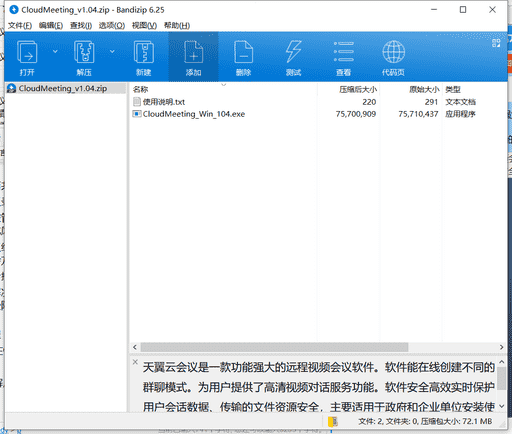
Task: Click the View (查看) list icon
Action: (x=344, y=52)
